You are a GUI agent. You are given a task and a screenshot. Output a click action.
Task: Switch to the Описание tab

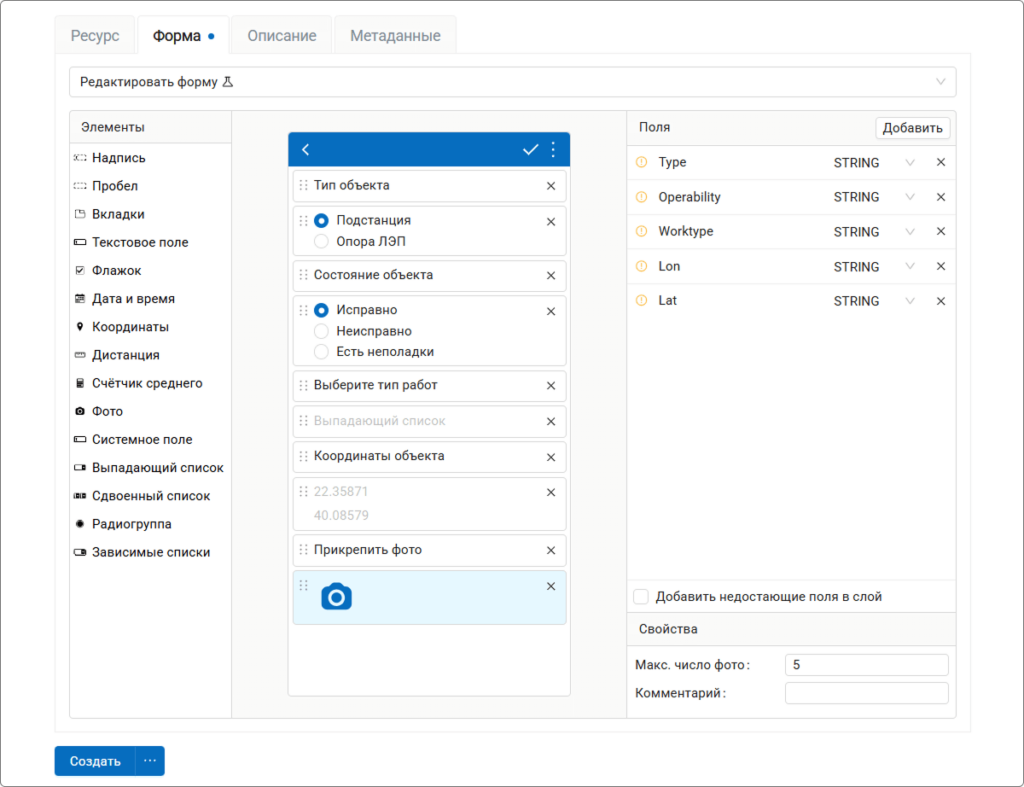281,35
